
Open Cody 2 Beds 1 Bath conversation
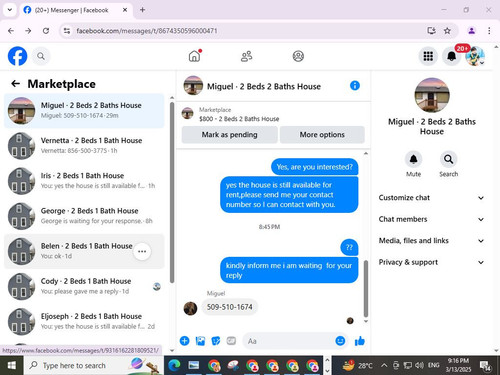tap(84, 286)
